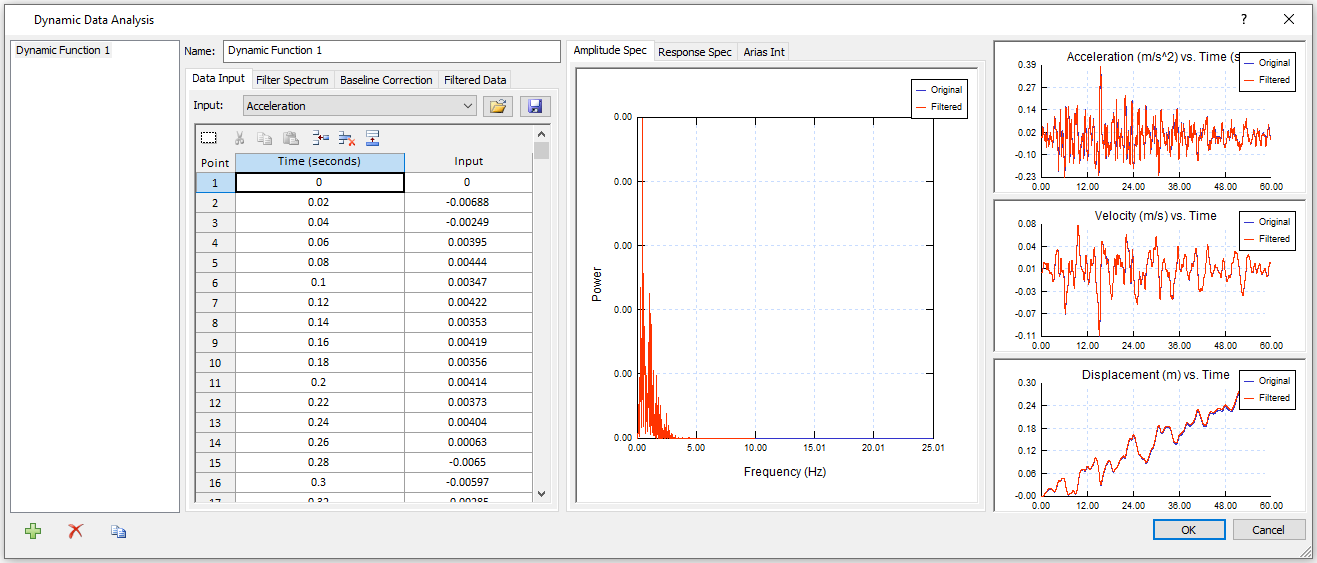Click the input cell with value 0.00414

[x=469, y=382]
